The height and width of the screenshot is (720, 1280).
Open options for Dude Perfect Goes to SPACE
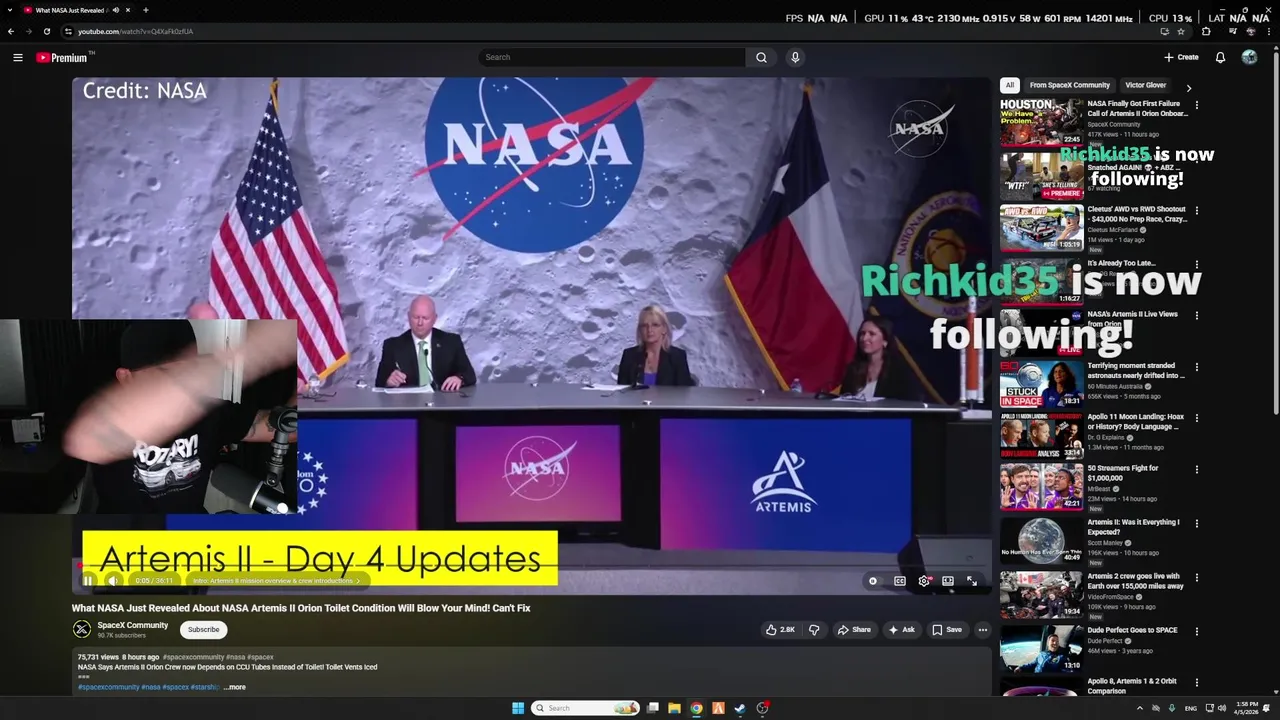click(1197, 631)
